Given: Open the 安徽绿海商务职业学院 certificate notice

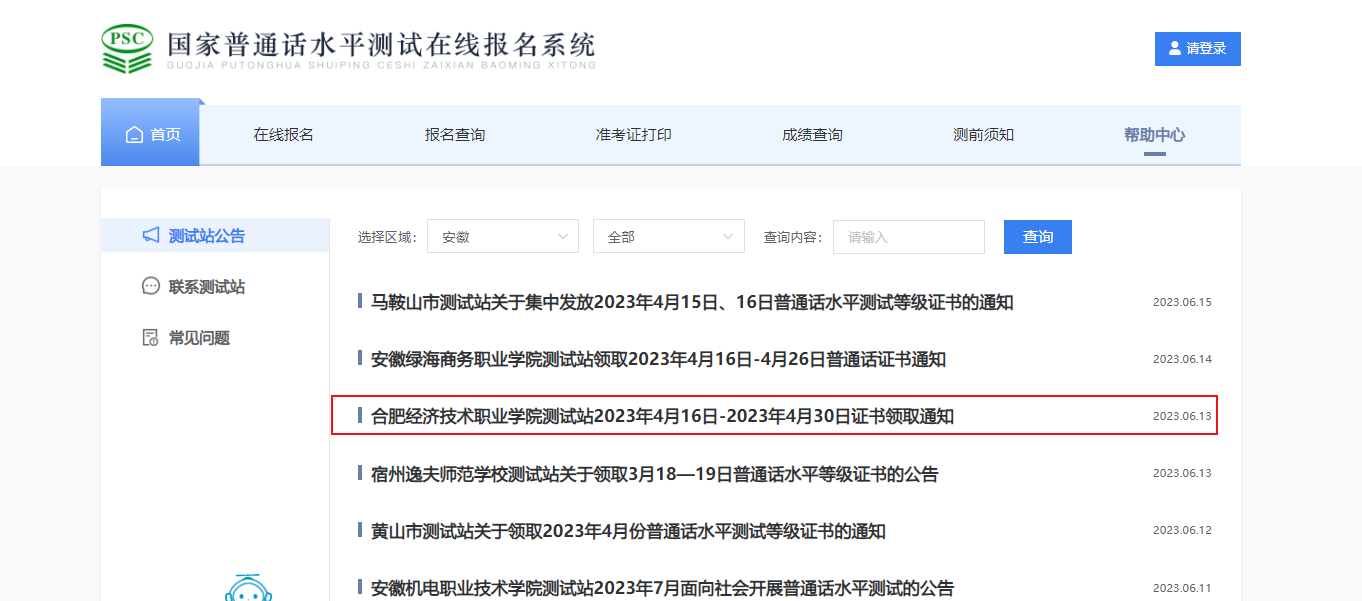Looking at the screenshot, I should 658,359.
